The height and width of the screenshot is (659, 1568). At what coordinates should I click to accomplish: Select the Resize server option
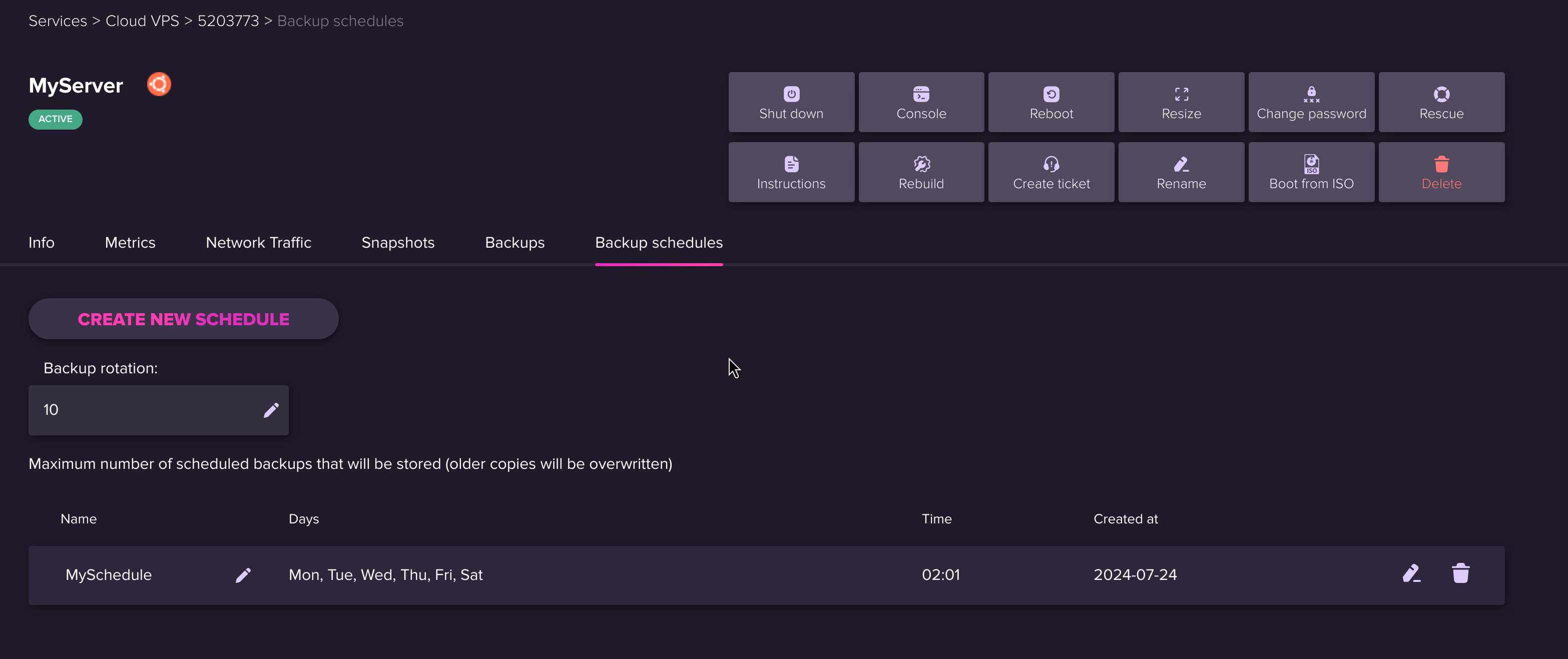[1181, 101]
